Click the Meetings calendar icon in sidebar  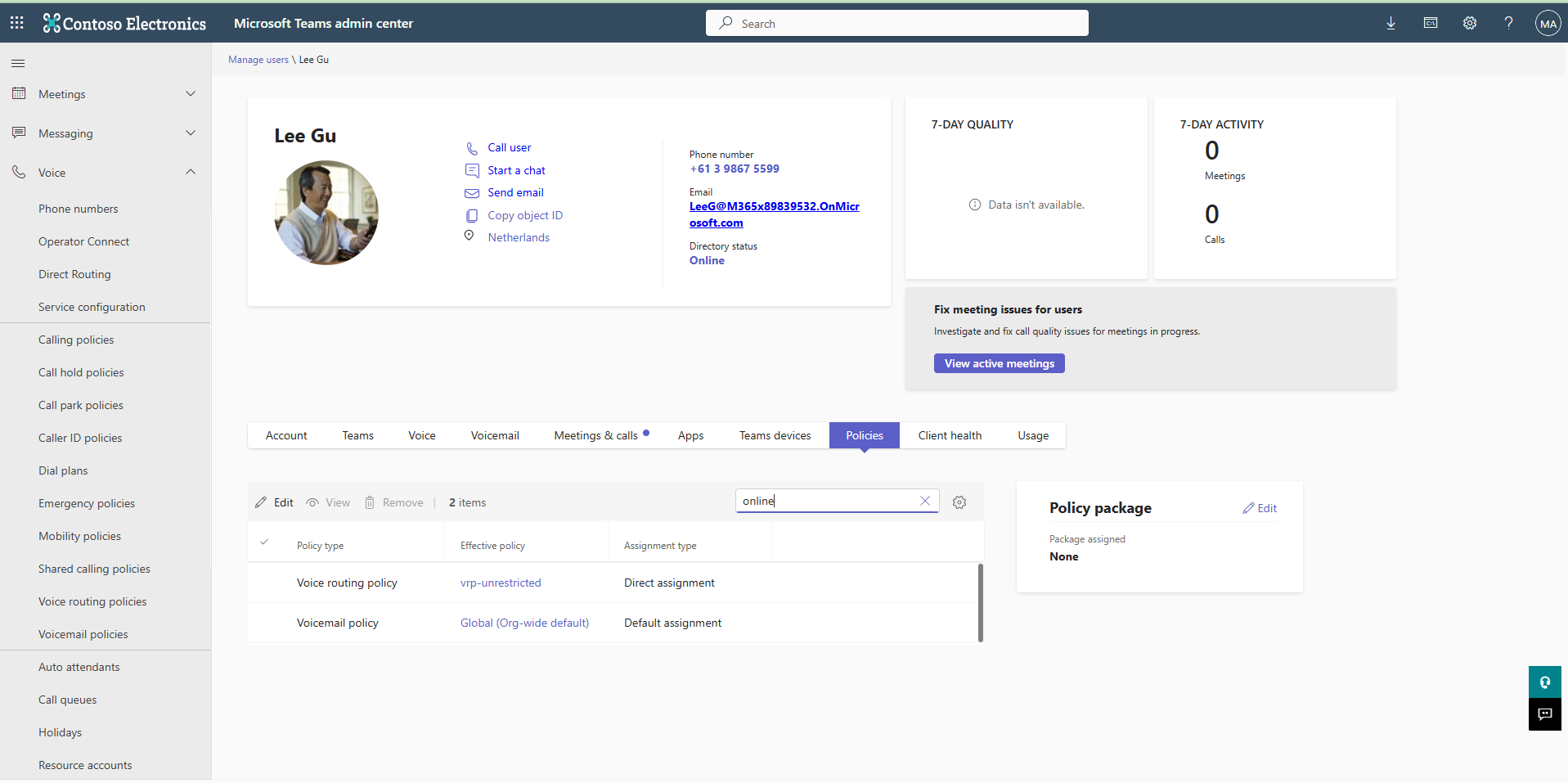pos(19,93)
